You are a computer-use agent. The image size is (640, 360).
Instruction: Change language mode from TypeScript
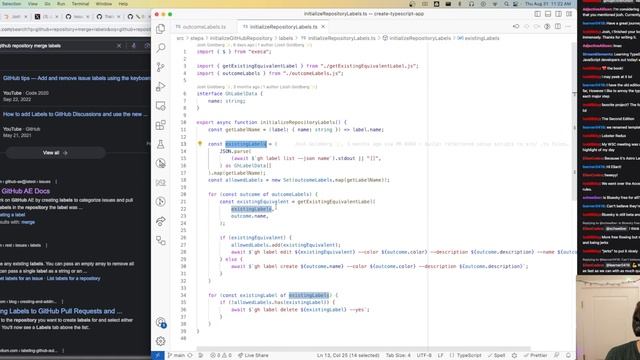pos(469,356)
